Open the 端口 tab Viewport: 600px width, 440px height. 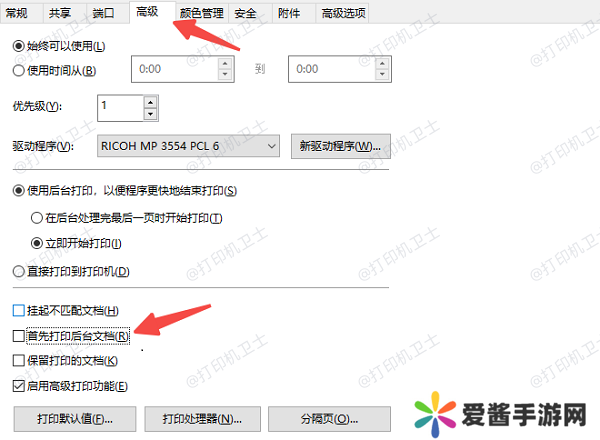click(103, 13)
